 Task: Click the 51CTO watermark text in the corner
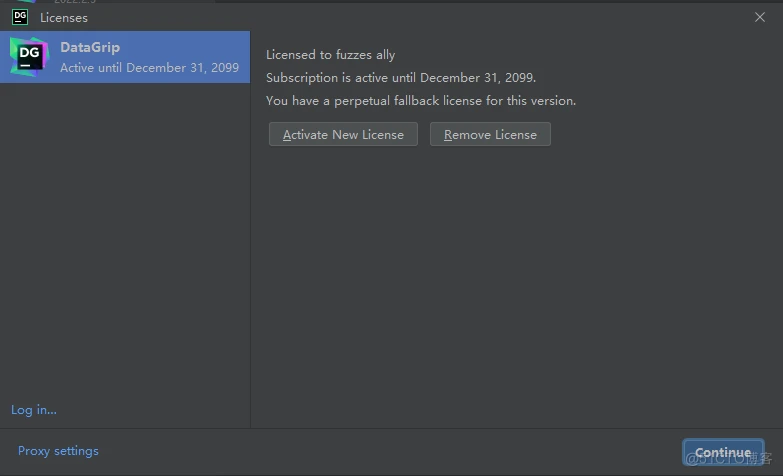tap(729, 459)
